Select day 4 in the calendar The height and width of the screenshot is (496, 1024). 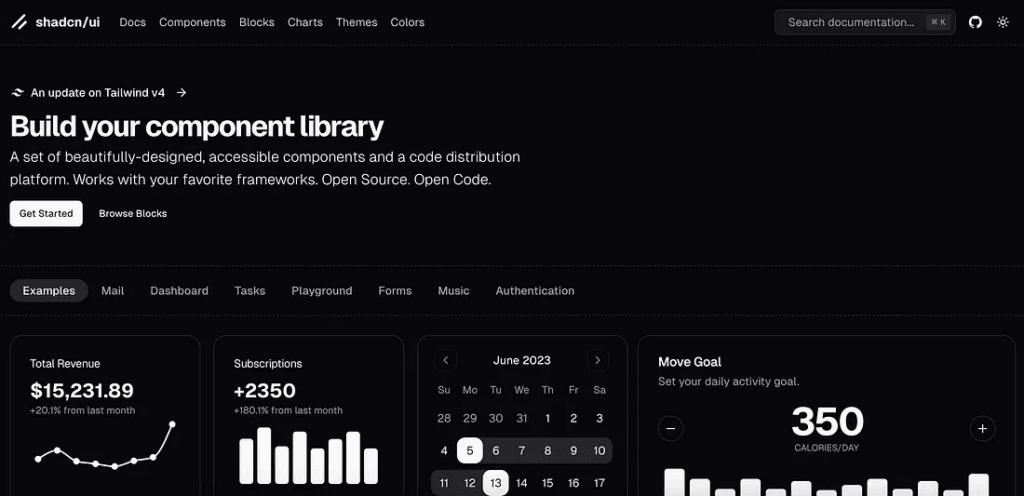tap(444, 450)
